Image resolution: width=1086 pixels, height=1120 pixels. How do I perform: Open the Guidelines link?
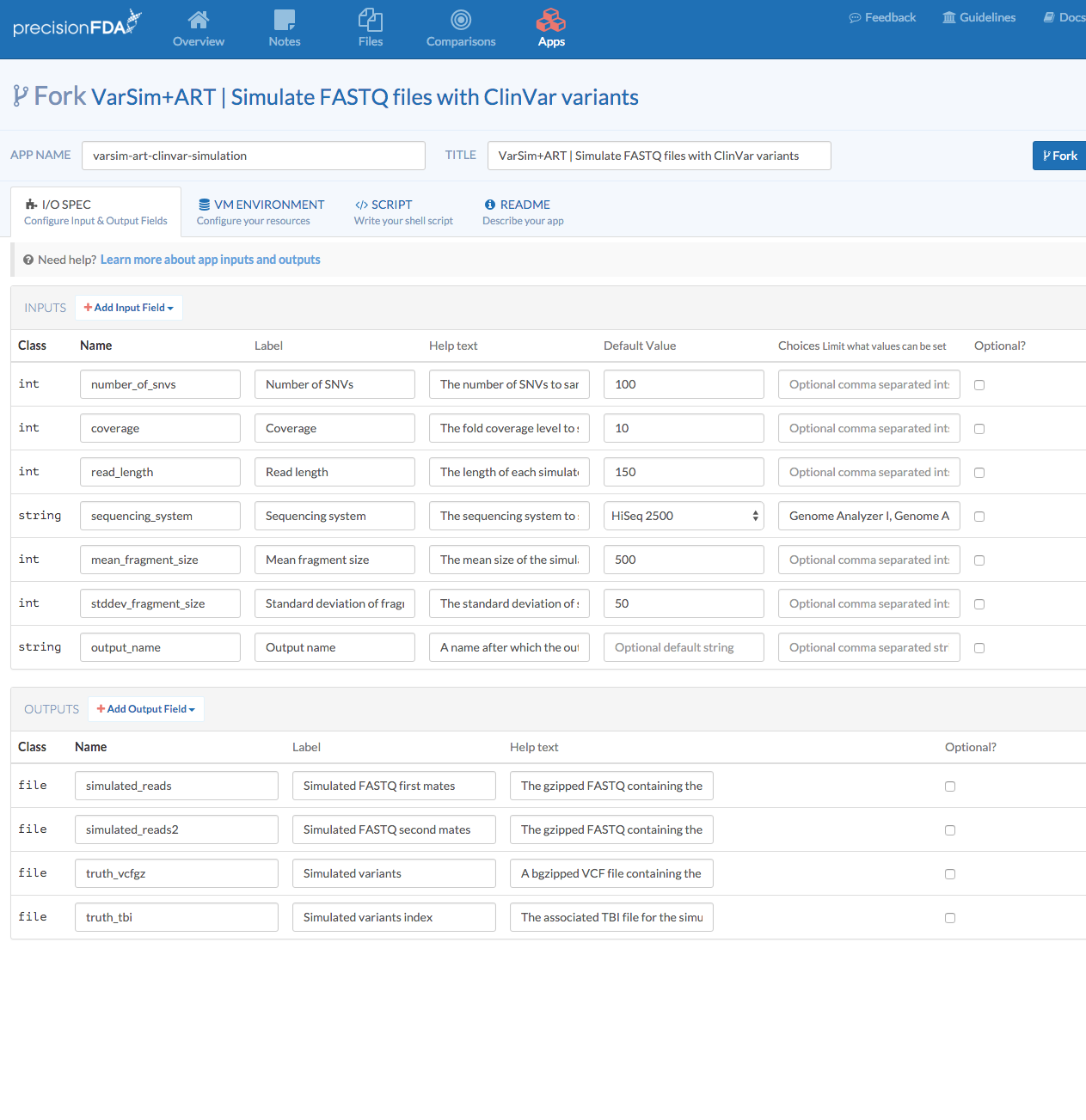979,17
